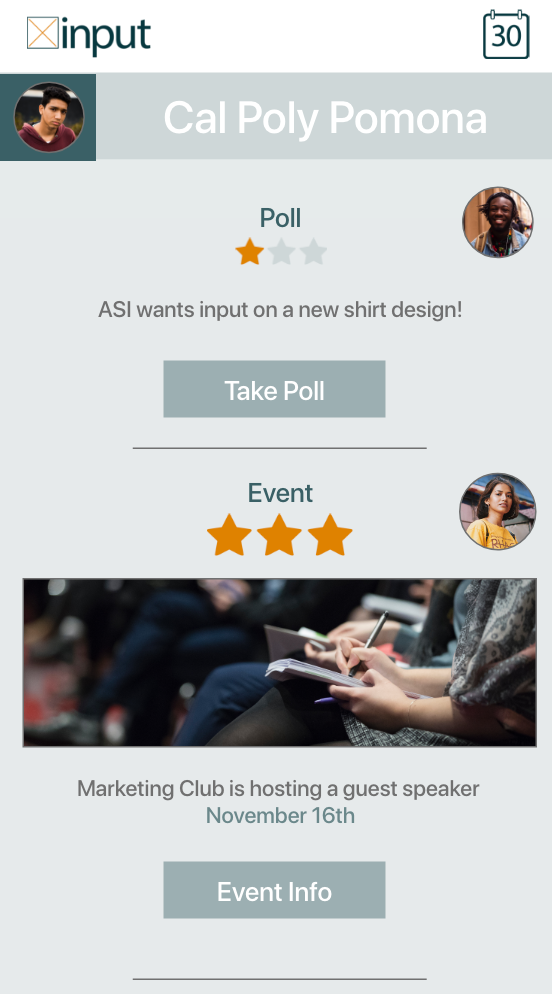Image resolution: width=552 pixels, height=994 pixels.
Task: Click the Poll heading
Action: point(280,218)
